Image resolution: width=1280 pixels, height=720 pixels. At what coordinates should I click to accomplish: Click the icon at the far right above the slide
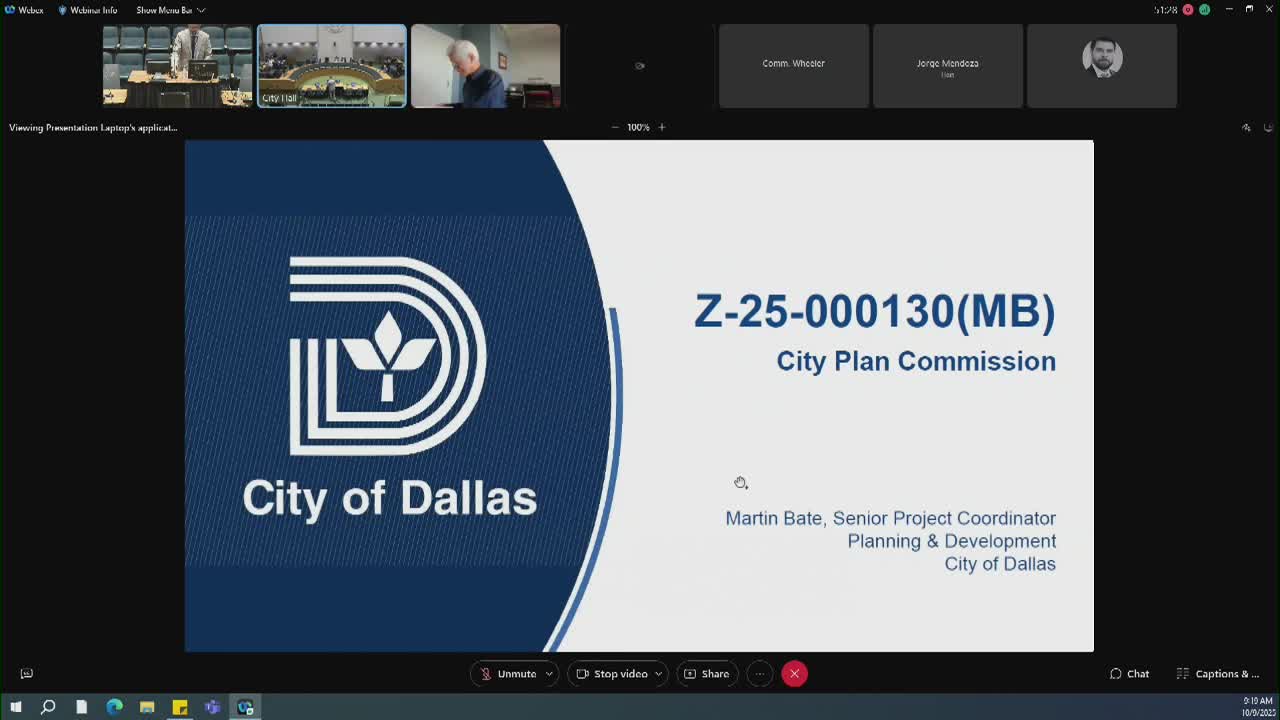[1268, 127]
